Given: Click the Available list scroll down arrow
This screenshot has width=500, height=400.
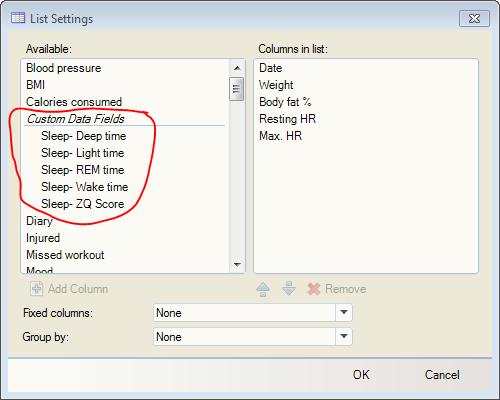Looking at the screenshot, I should [237, 265].
